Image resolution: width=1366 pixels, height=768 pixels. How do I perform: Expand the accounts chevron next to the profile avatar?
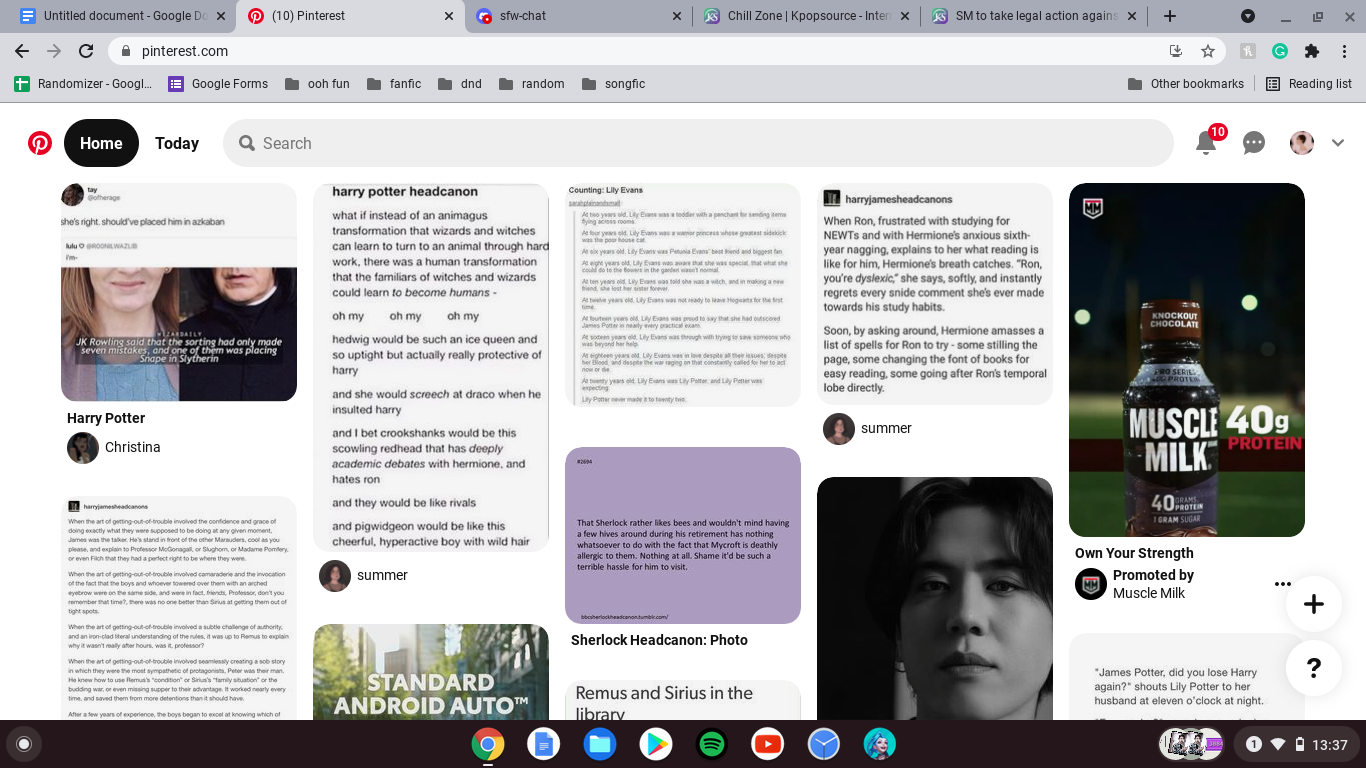click(x=1338, y=143)
